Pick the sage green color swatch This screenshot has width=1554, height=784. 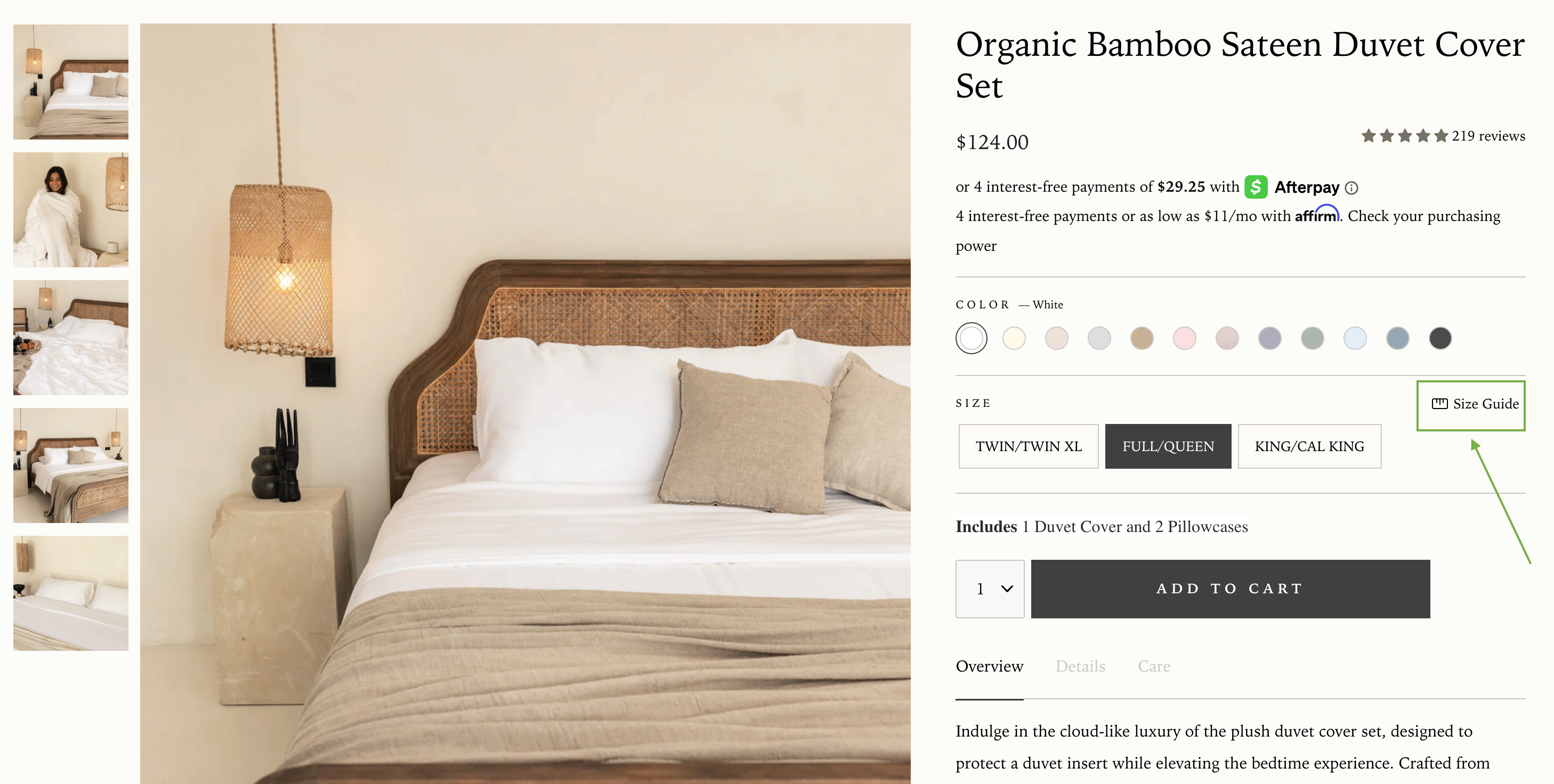tap(1312, 338)
